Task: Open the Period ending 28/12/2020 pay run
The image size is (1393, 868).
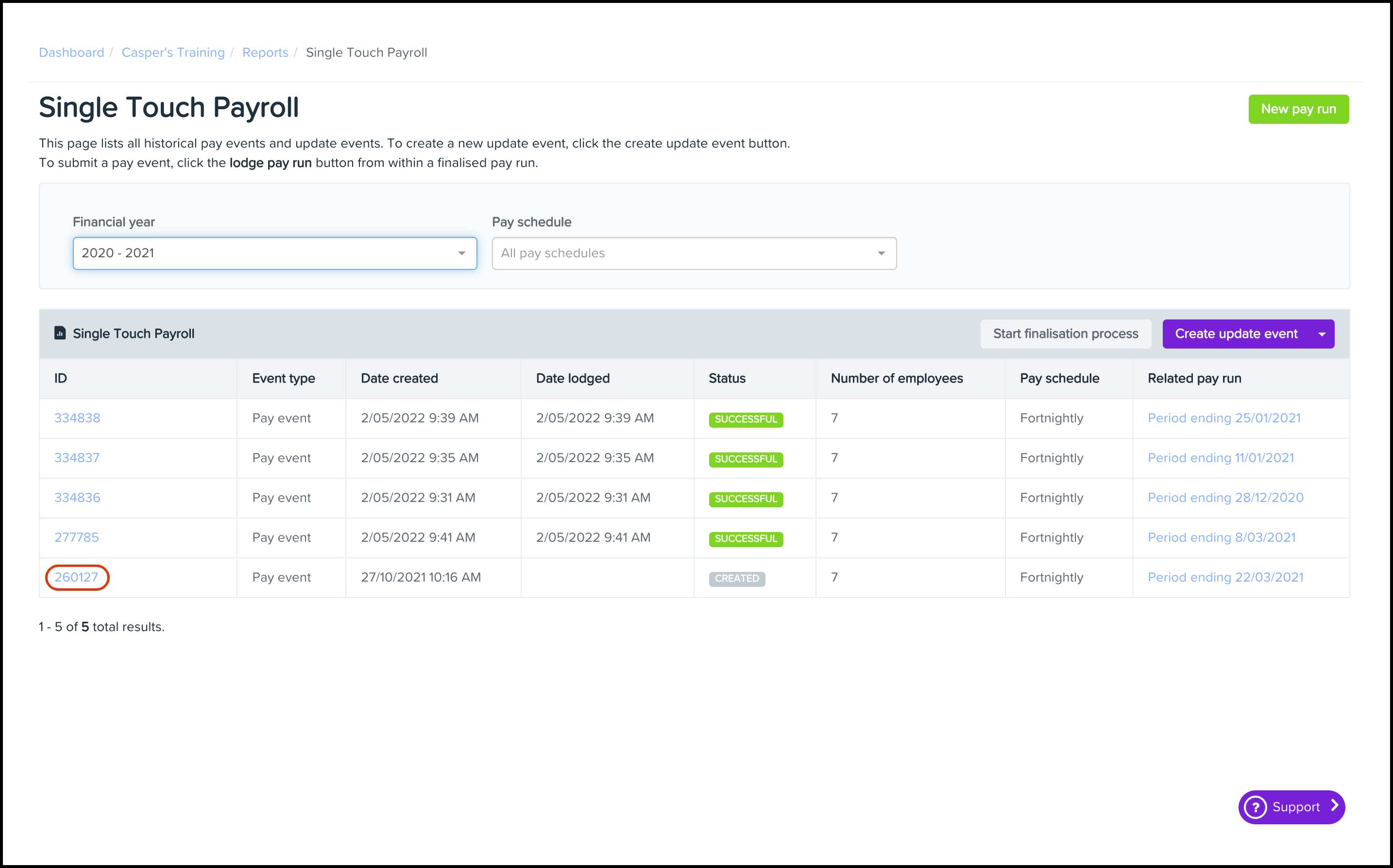Action: click(x=1225, y=498)
